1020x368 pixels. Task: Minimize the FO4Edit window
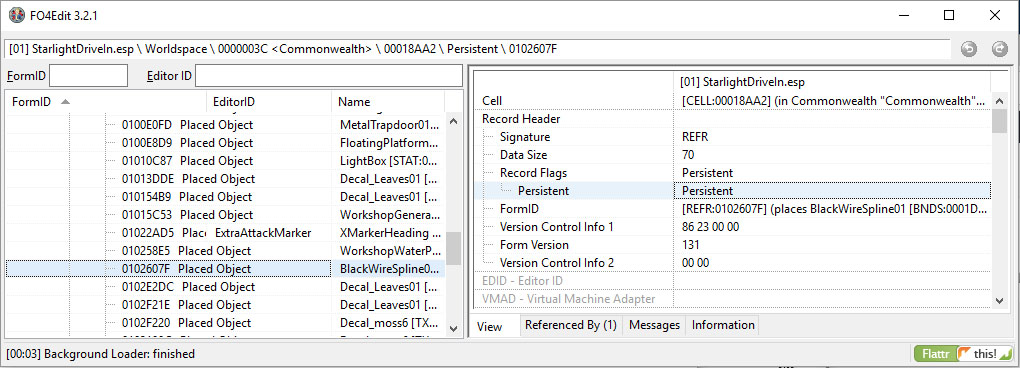(903, 15)
